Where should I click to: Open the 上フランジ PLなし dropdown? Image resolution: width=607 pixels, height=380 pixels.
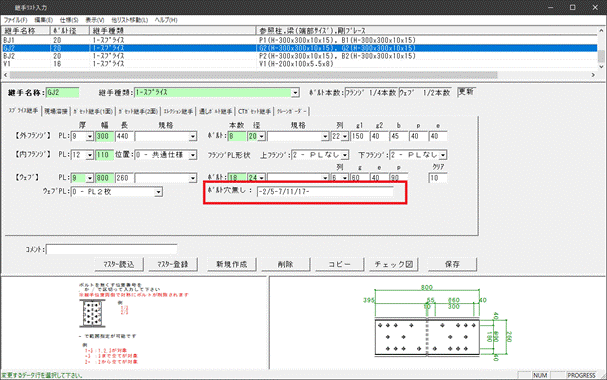345,155
